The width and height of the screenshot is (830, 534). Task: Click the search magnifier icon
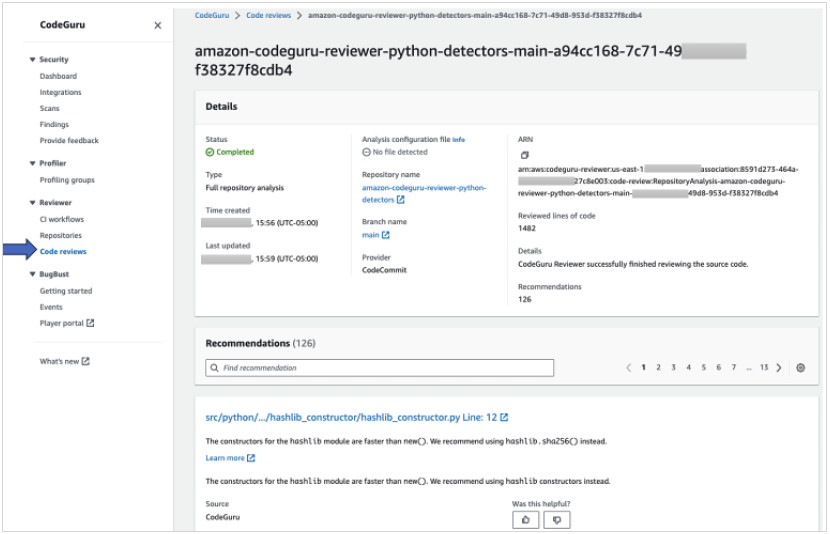[214, 368]
